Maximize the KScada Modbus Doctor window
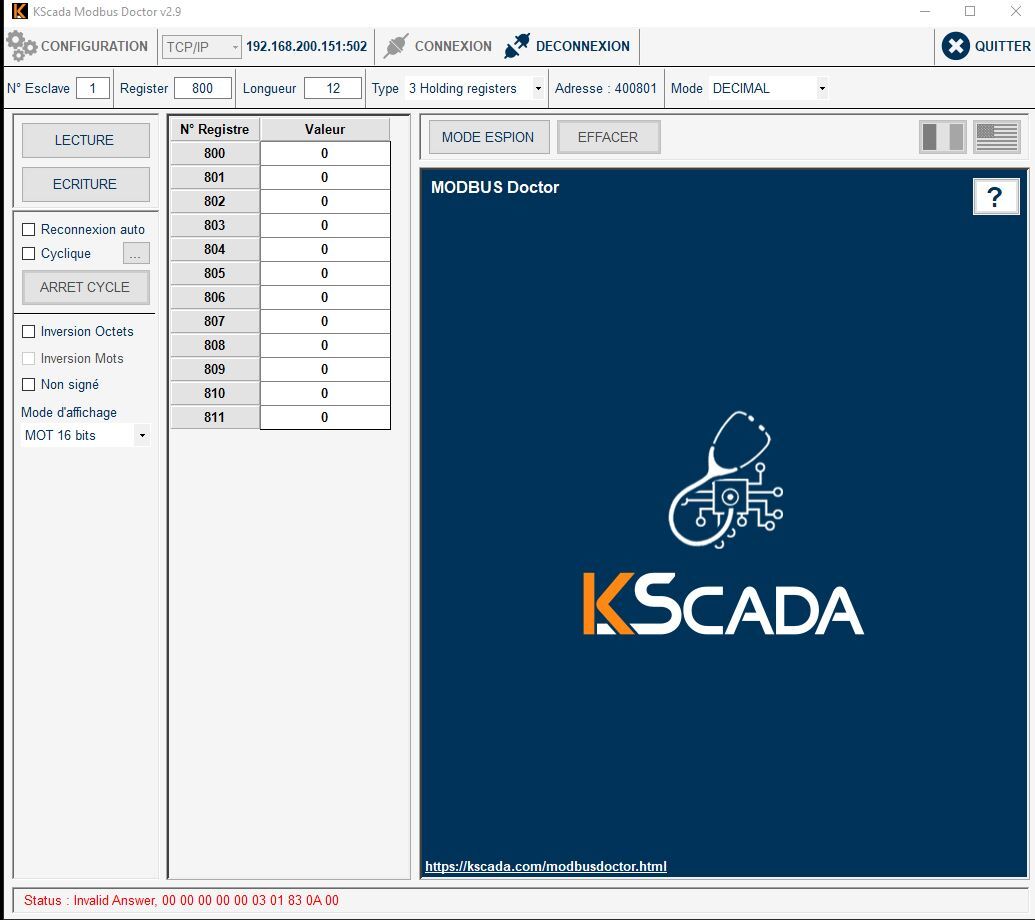This screenshot has width=1035, height=920. (970, 11)
